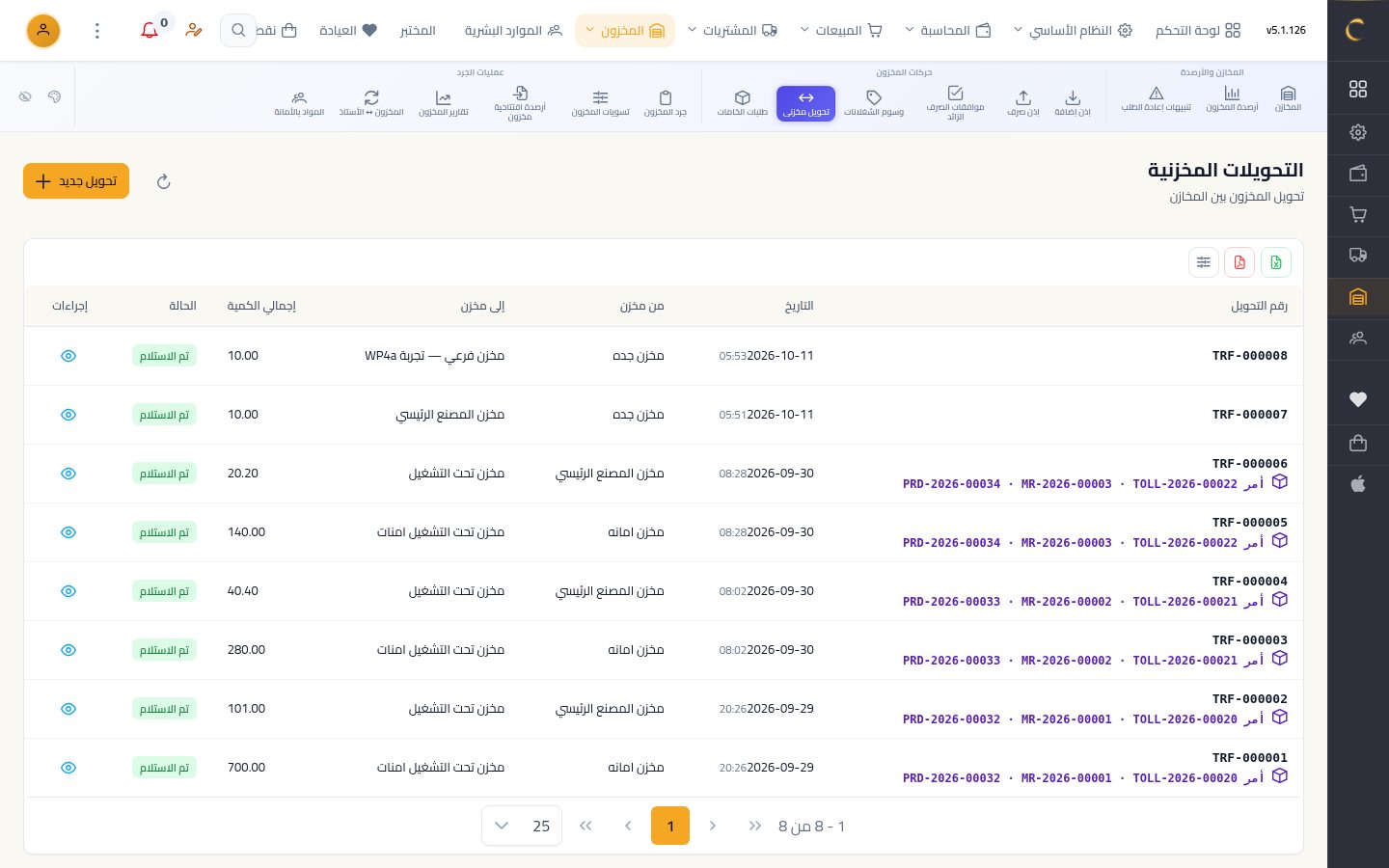Viewport: 1389px width, 868px height.
Task: Open طلبات الخامات material requests
Action: 742,102
